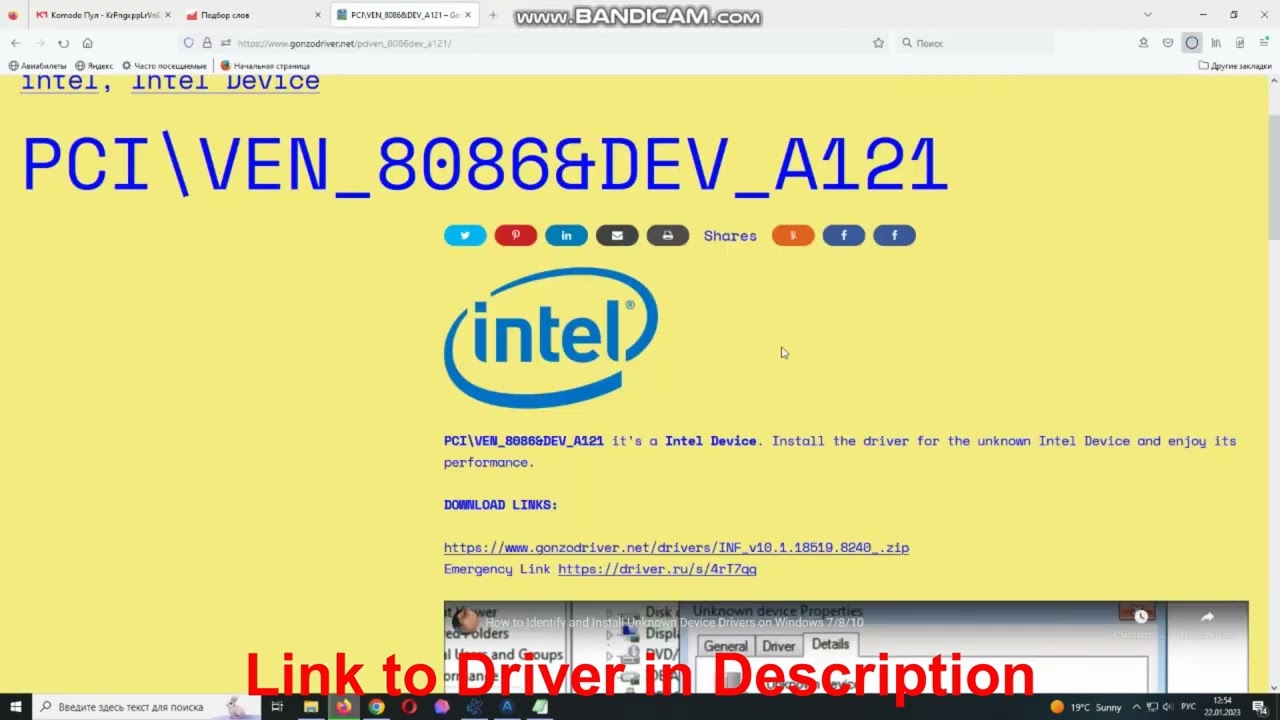Click the Поиск search box
Screen dimensions: 1280x720
pyautogui.click(x=975, y=43)
